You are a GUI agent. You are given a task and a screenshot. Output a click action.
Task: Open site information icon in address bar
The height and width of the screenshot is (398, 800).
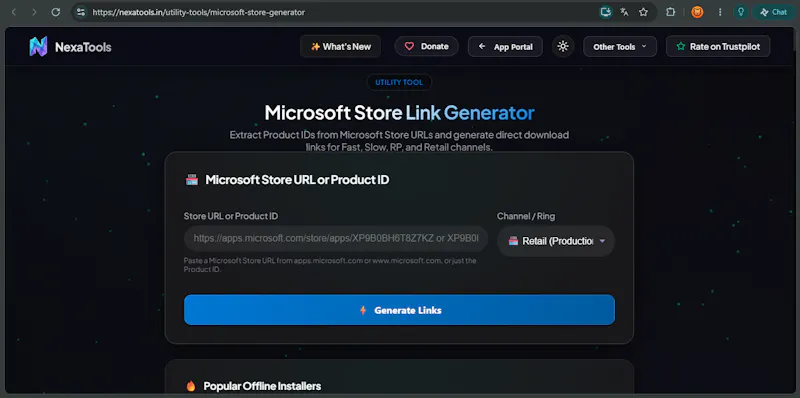(x=80, y=12)
